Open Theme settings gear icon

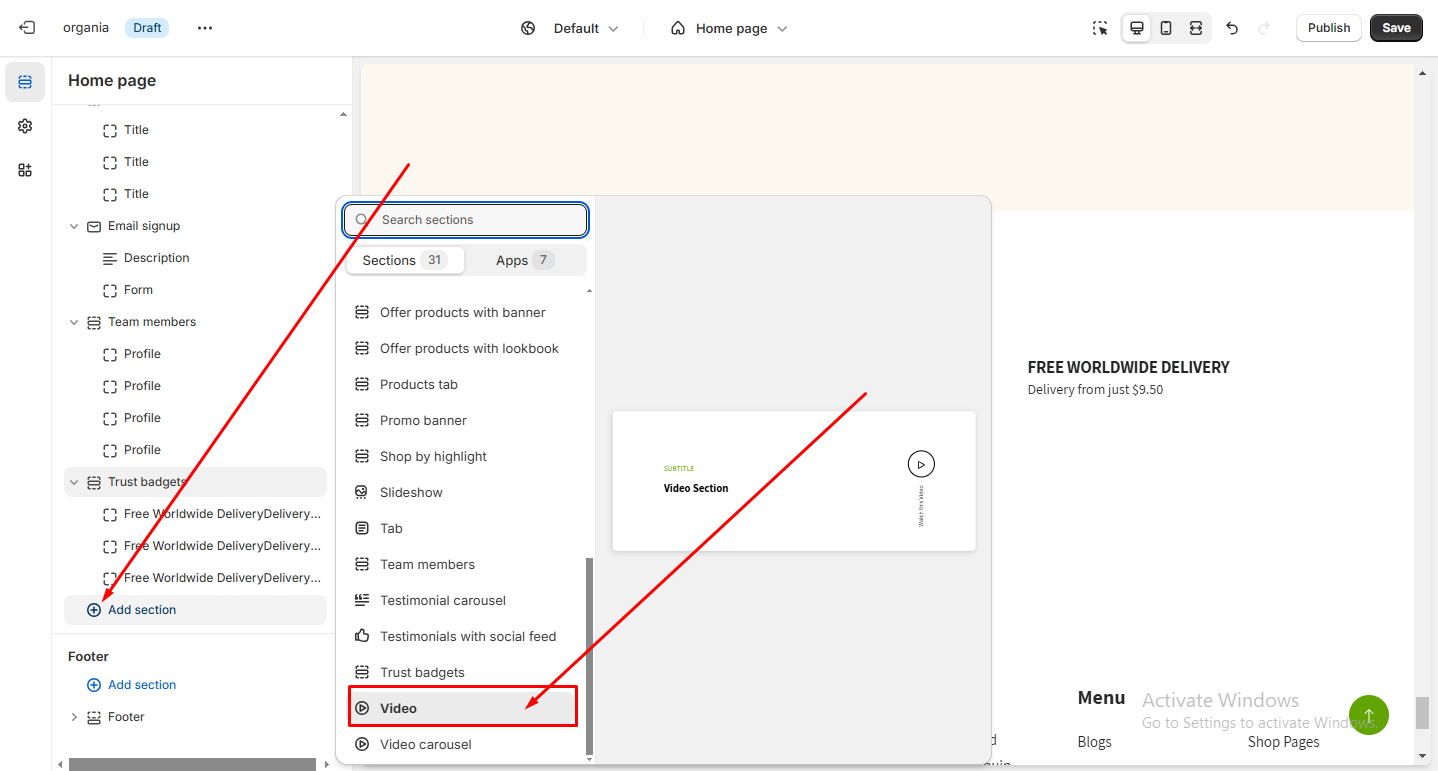tap(25, 126)
